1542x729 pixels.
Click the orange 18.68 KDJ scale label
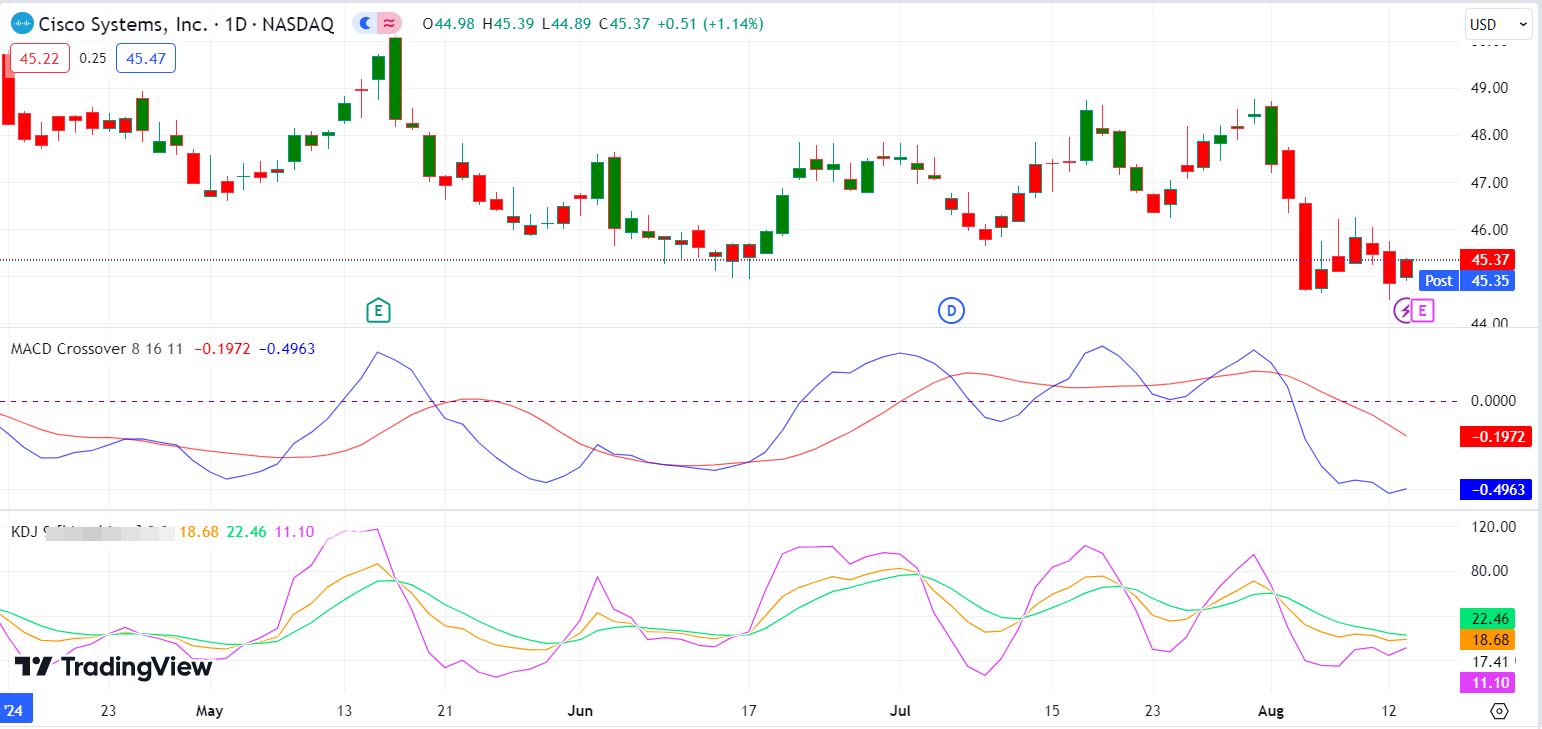pos(1487,640)
